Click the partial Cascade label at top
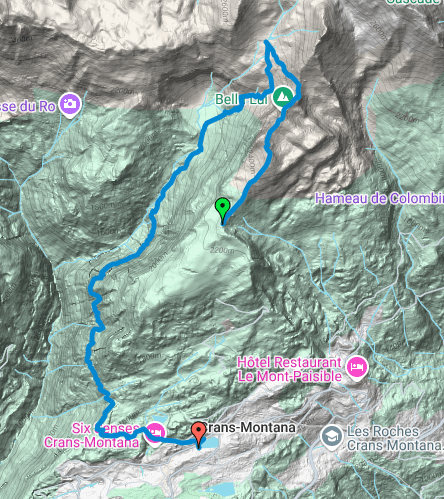Screen dimensions: 444x499 (x=412, y=2)
